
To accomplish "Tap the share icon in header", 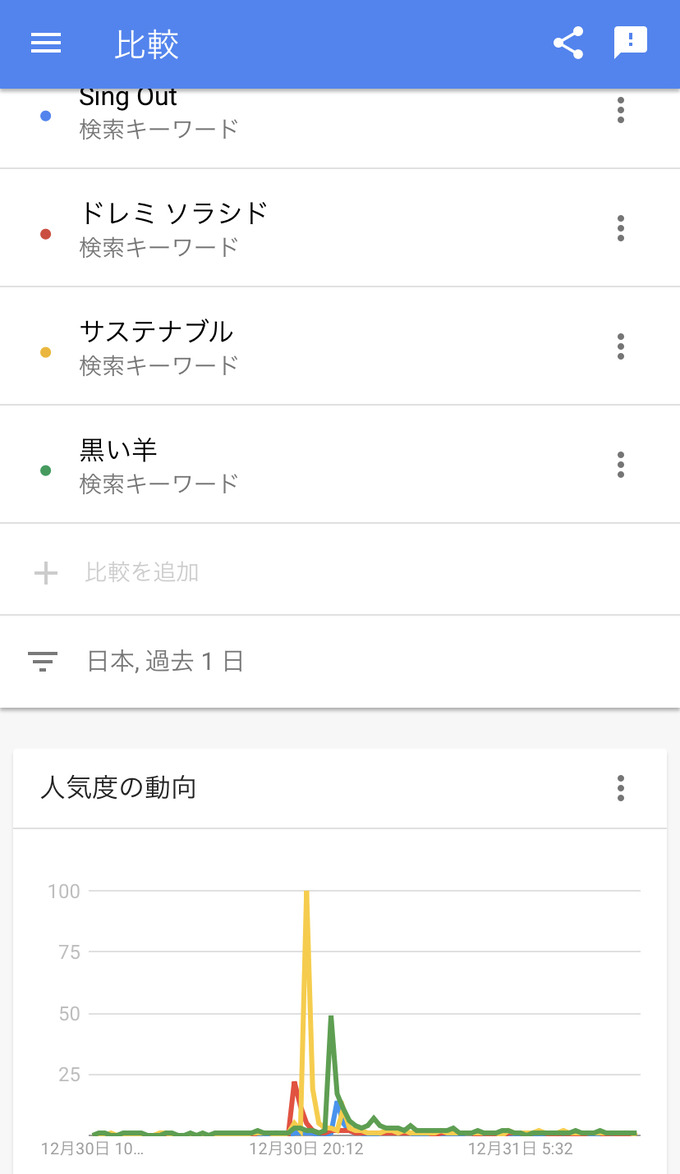I will click(x=568, y=43).
